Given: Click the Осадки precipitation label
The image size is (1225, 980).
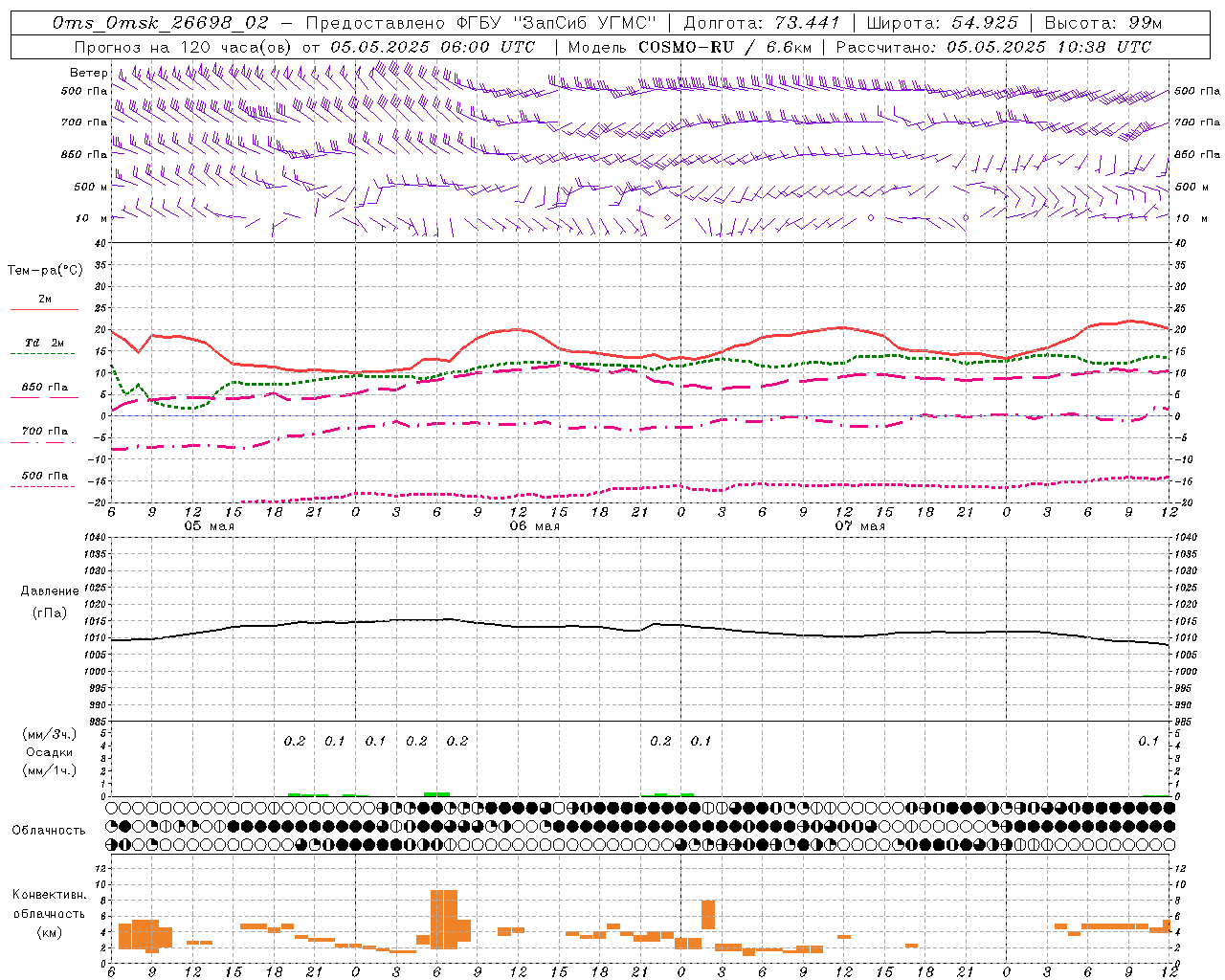Looking at the screenshot, I should point(50,752).
